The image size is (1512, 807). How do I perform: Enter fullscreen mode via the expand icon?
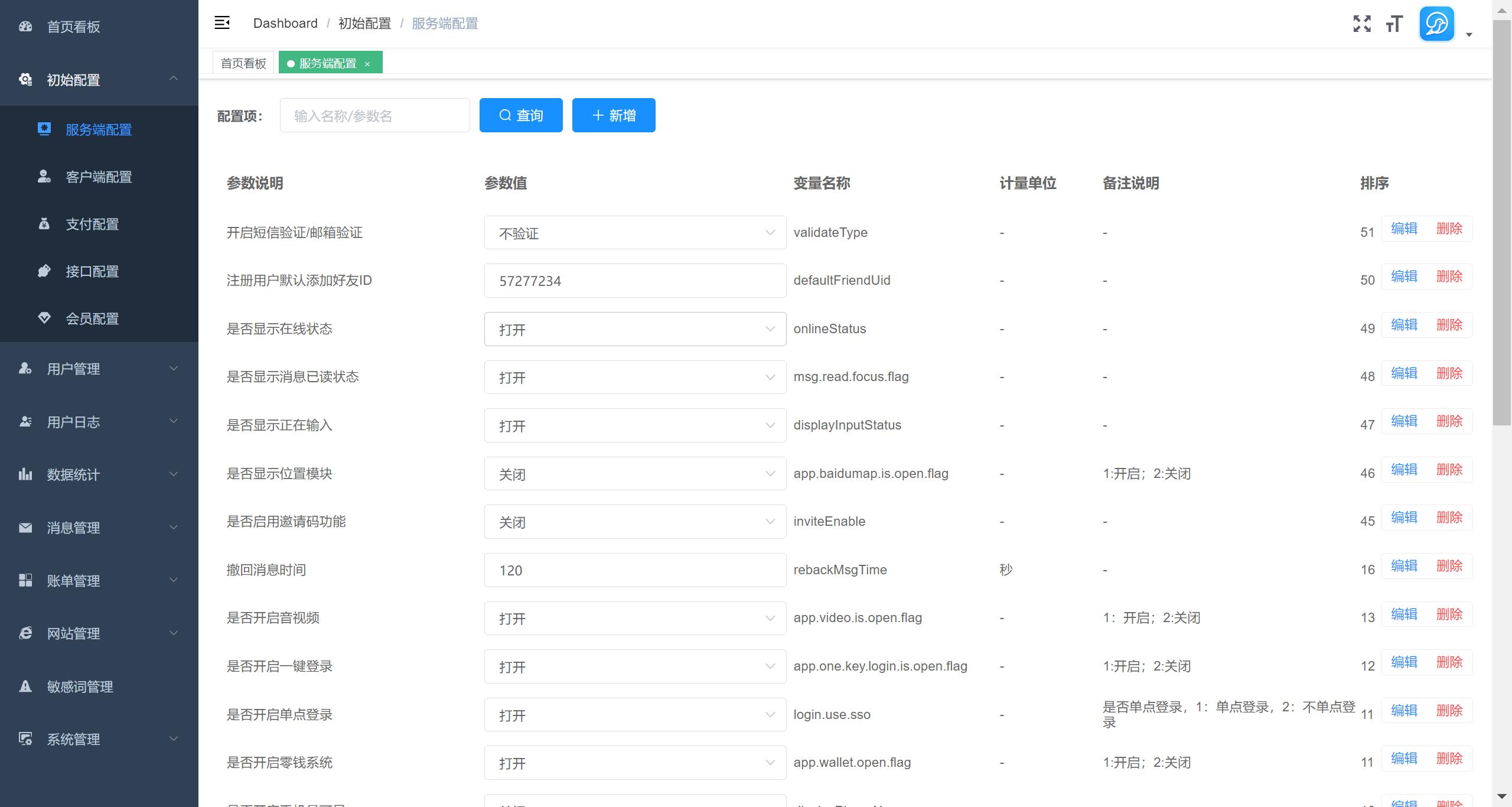tap(1362, 24)
